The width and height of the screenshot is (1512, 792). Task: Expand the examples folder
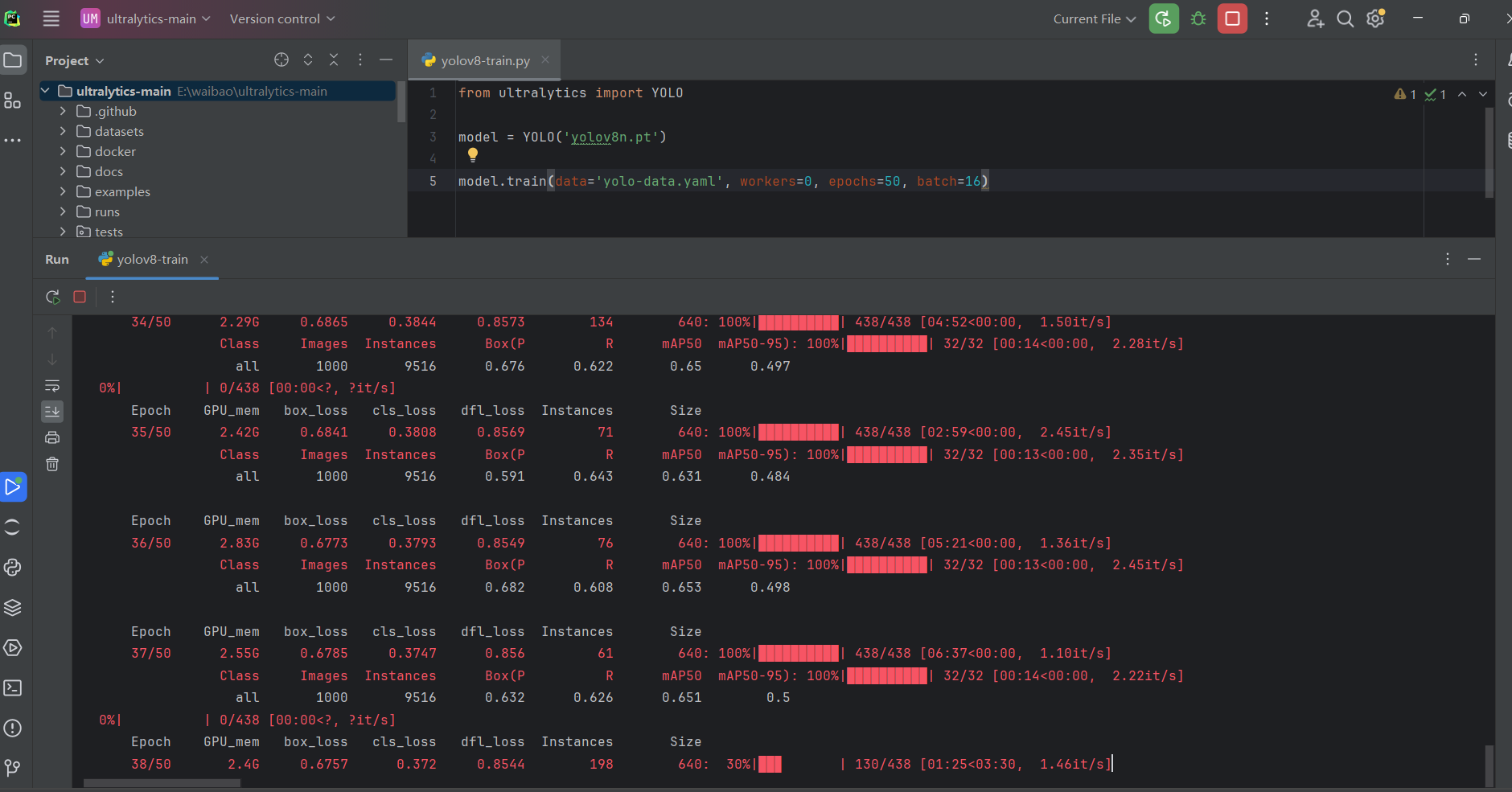coord(63,191)
